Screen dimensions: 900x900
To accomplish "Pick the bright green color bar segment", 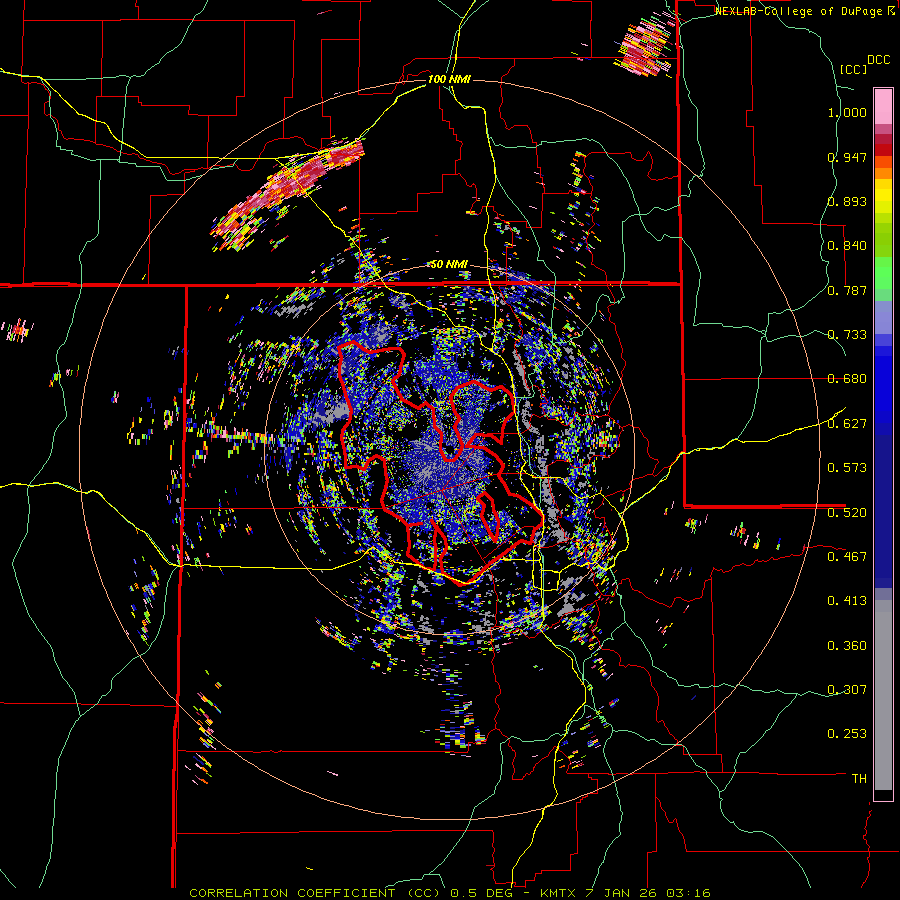I will pos(883,273).
